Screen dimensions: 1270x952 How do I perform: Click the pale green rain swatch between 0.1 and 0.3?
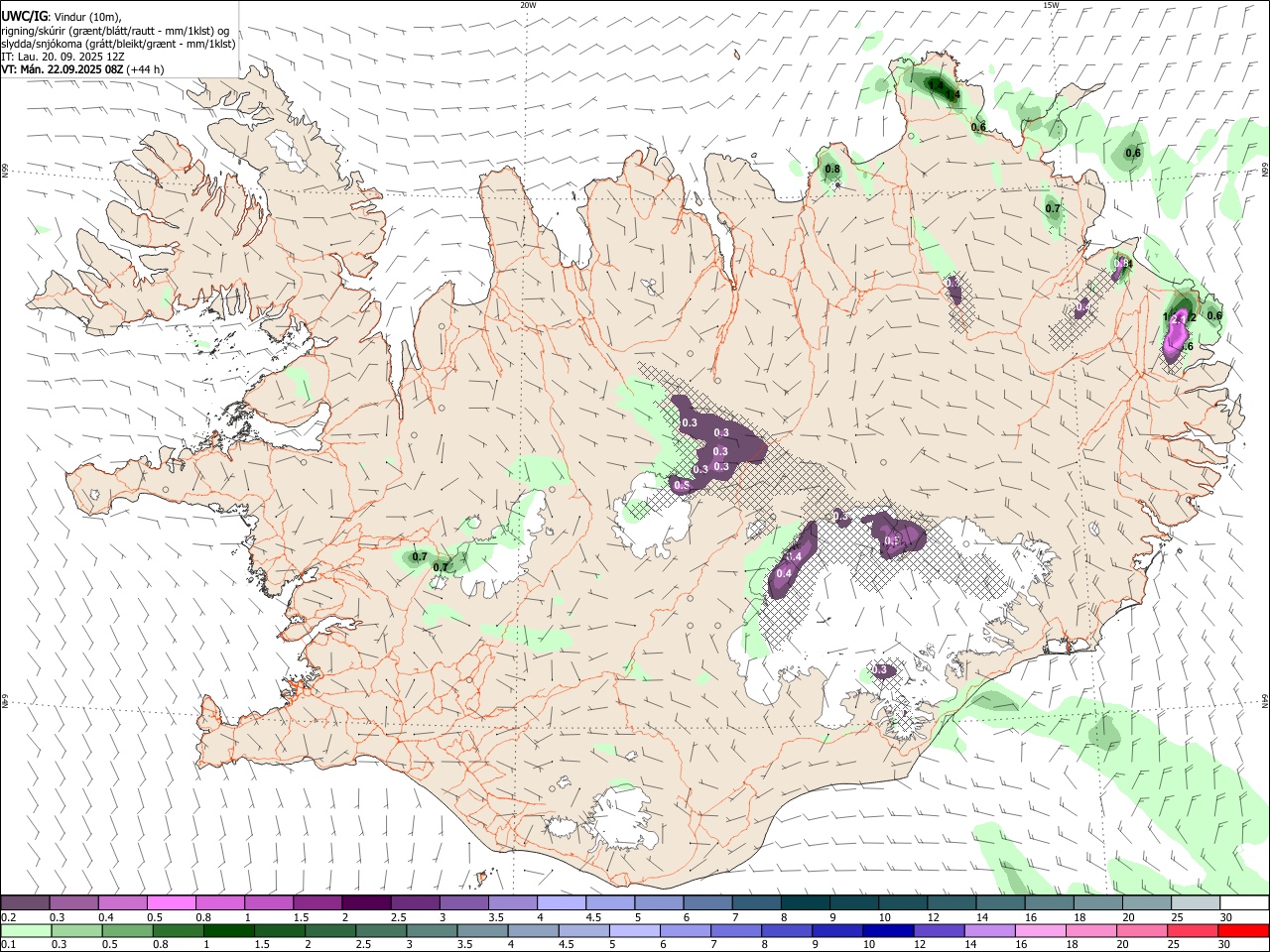pyautogui.click(x=26, y=930)
